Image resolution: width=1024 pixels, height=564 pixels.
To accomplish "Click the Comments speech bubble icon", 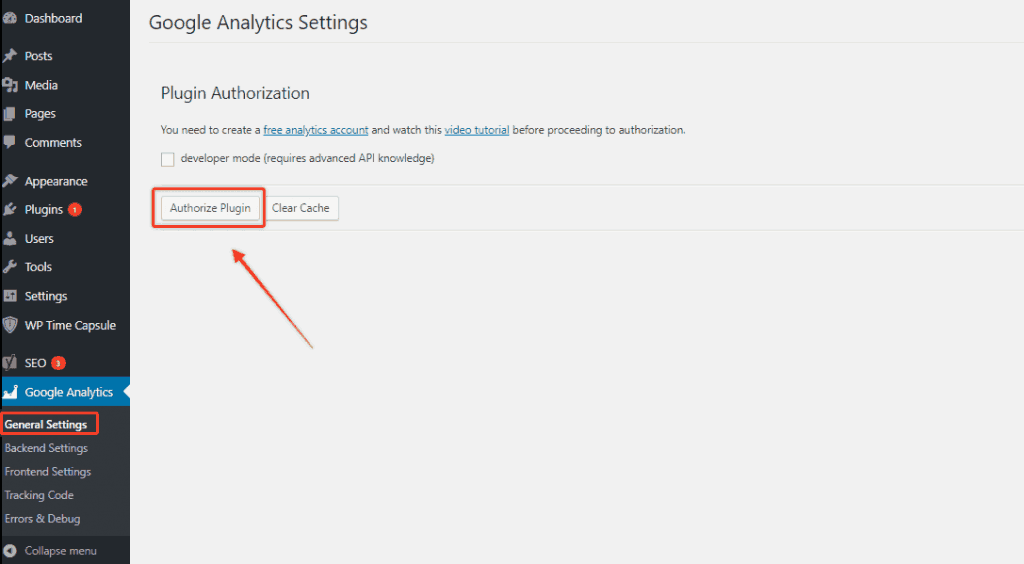I will pos(10,142).
